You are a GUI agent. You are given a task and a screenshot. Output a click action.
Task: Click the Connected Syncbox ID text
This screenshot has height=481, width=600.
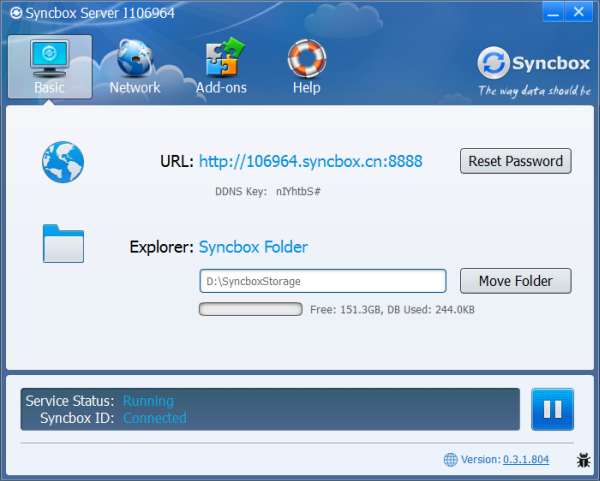155,418
